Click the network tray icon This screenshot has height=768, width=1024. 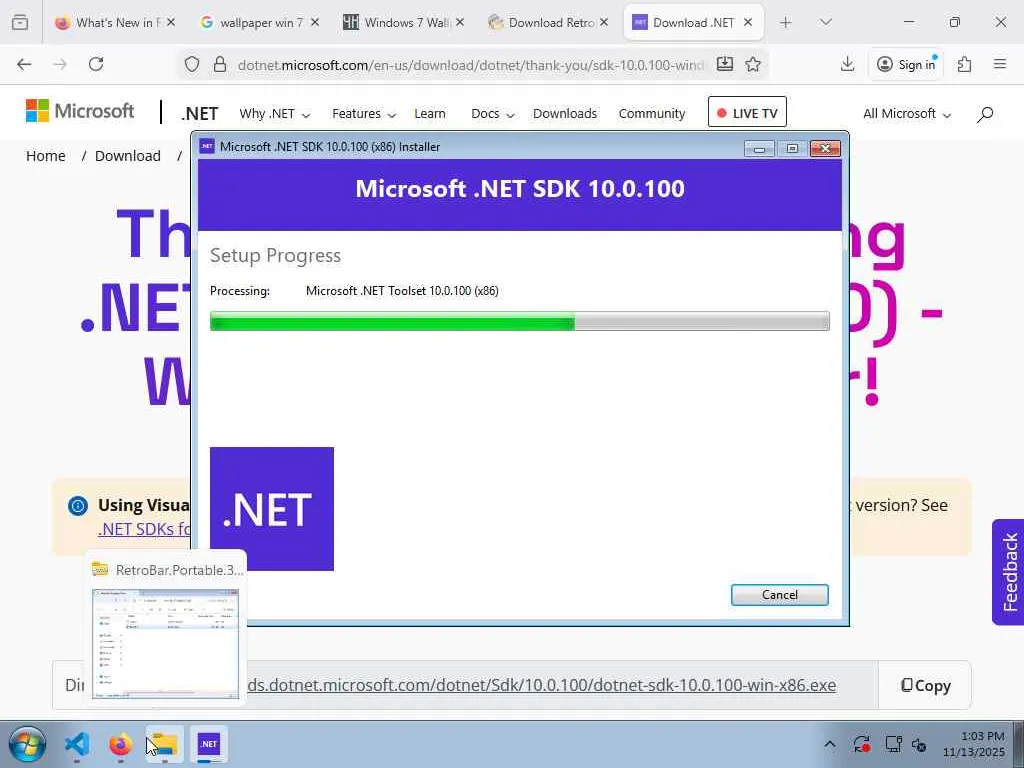coord(893,744)
